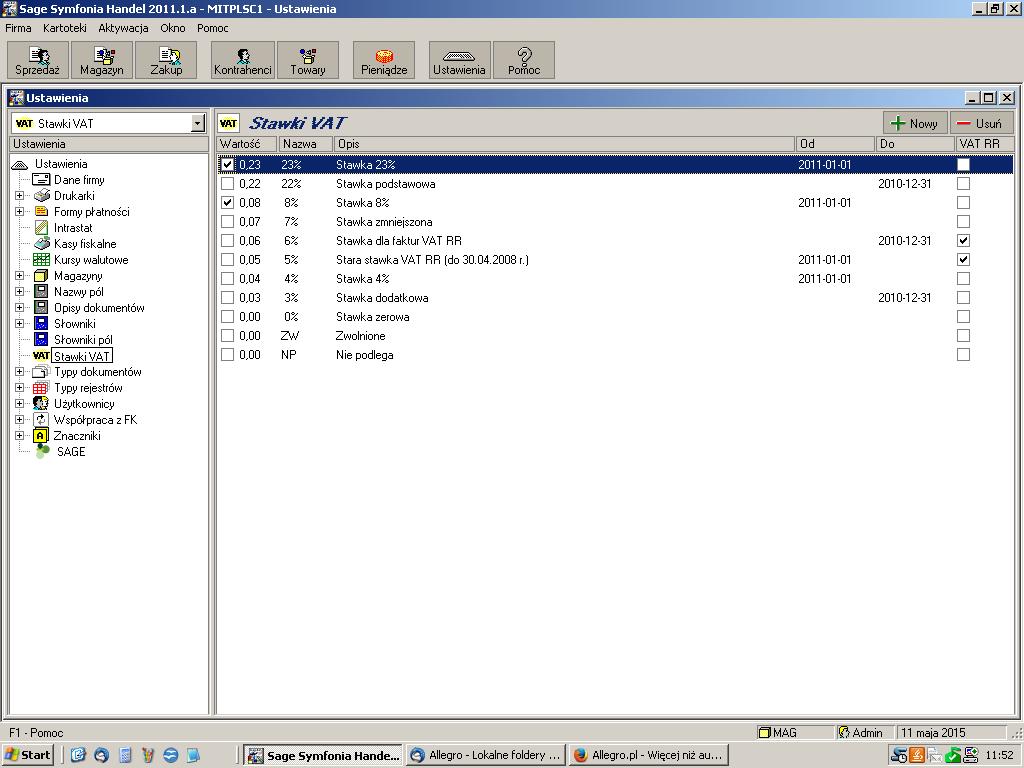
Task: Expand the Znaczniki tree branch
Action: tap(20, 436)
